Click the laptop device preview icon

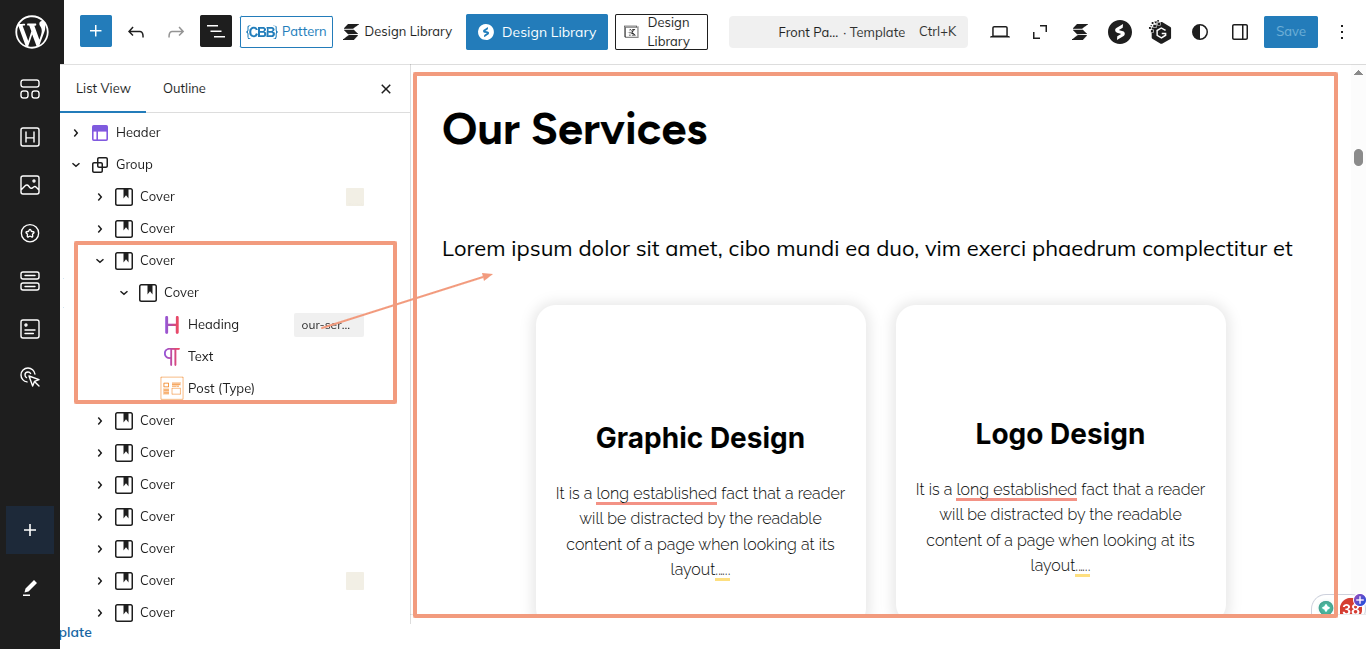tap(1000, 32)
